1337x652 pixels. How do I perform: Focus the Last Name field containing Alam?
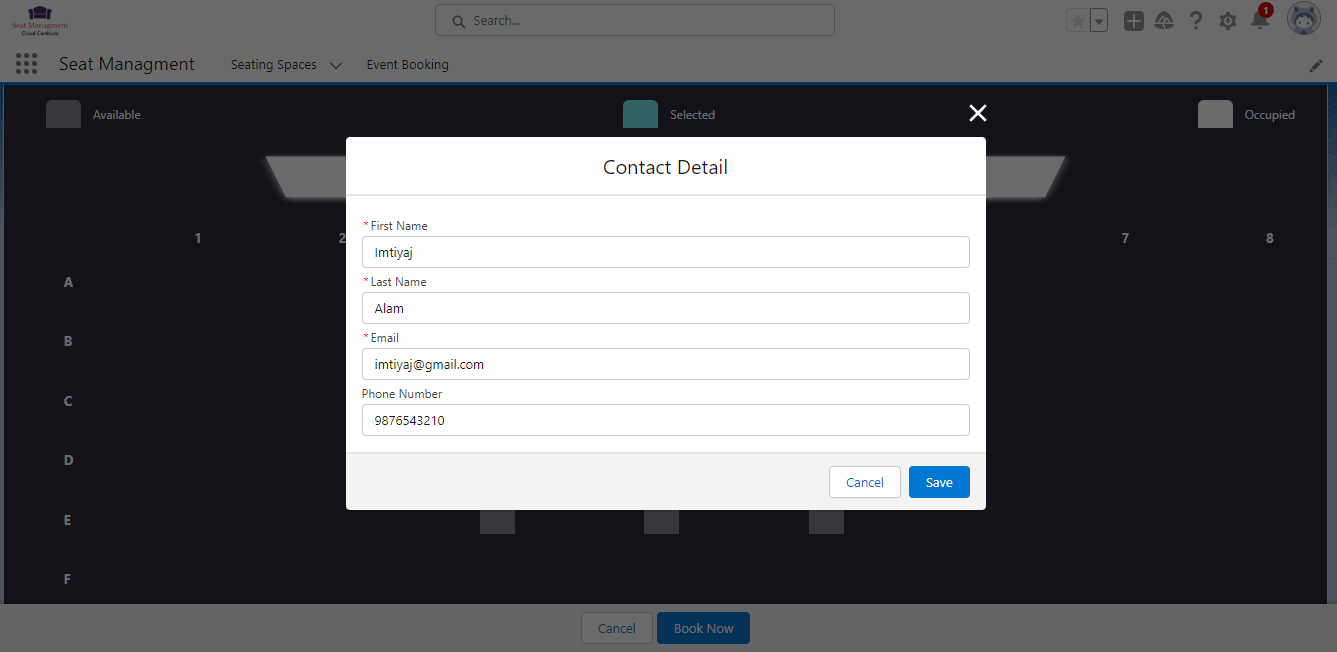pos(665,308)
